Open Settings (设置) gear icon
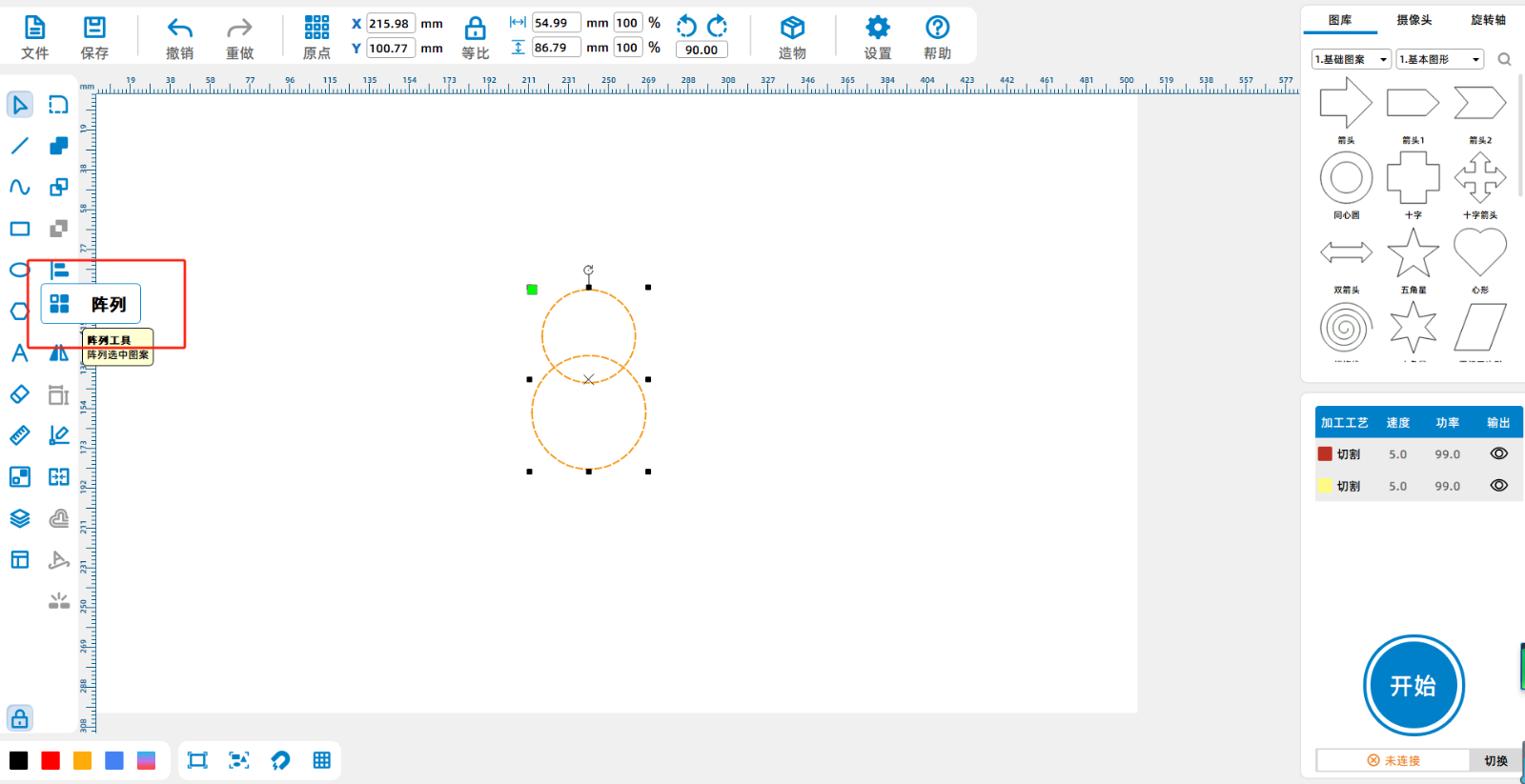This screenshot has width=1525, height=784. [877, 29]
